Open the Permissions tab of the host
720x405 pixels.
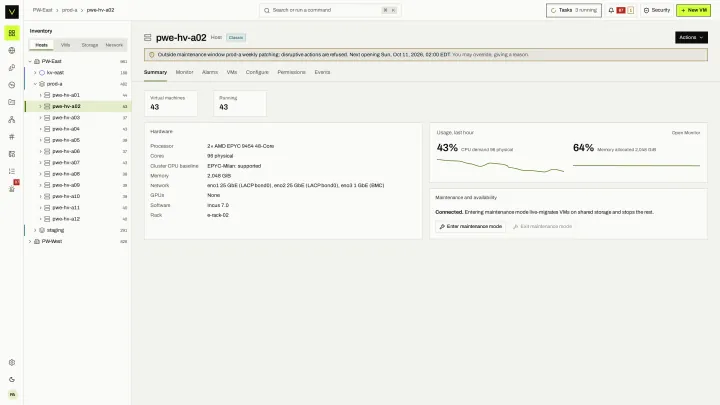point(291,72)
